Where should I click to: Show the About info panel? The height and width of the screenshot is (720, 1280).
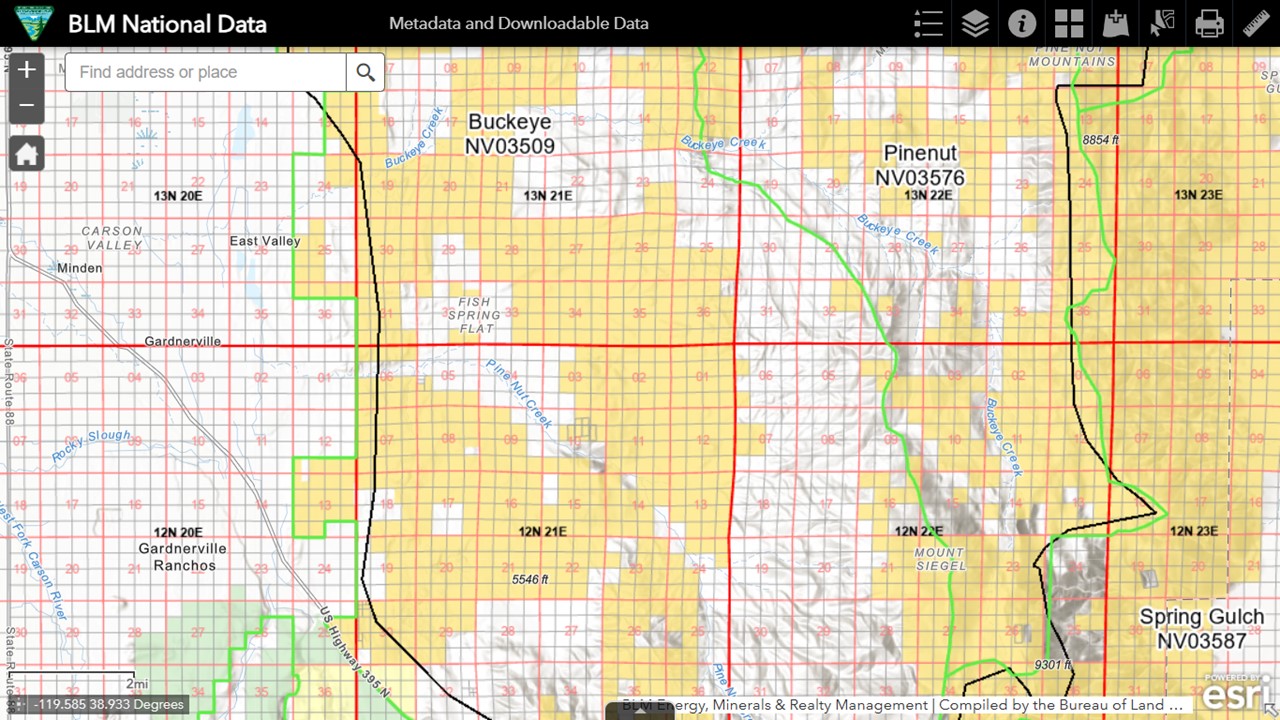[1022, 24]
